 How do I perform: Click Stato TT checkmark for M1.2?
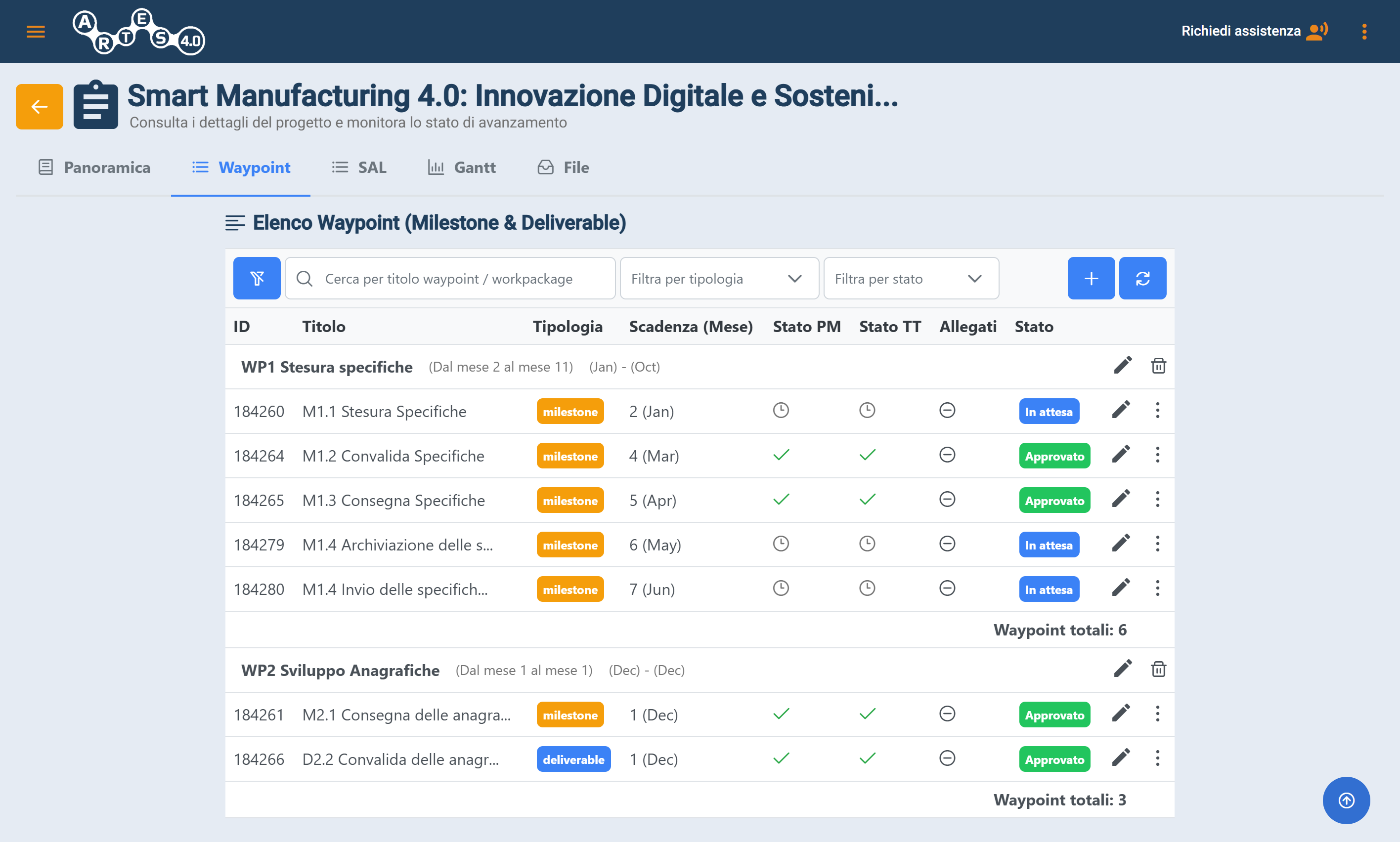(x=867, y=455)
